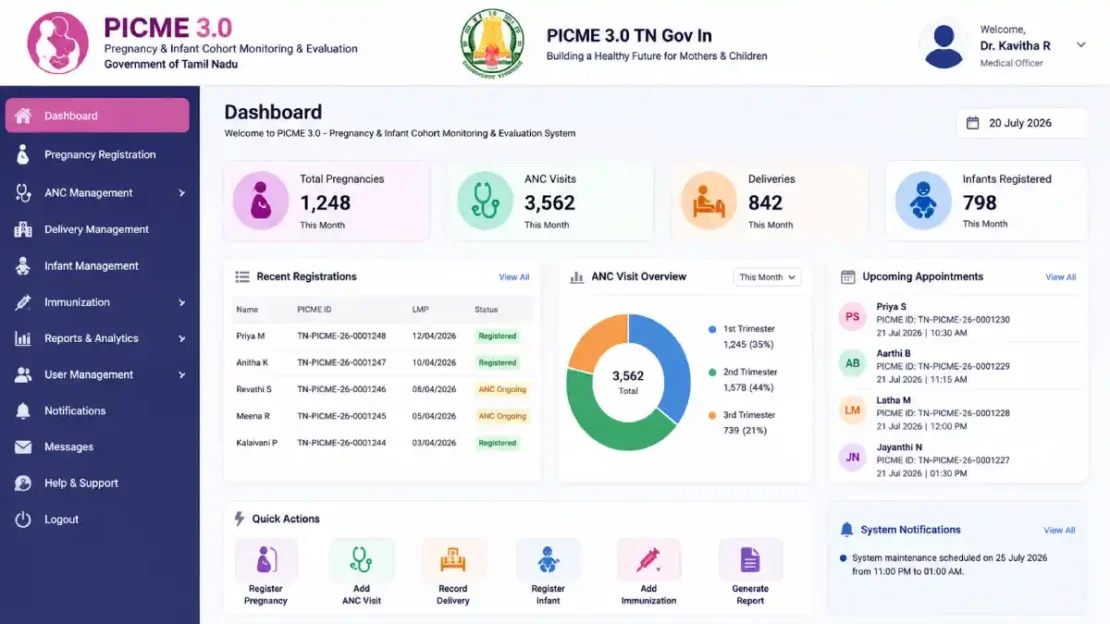Screen dimensions: 1110x624
Task: Click Kalaivani P Registered status badge
Action: tap(497, 443)
